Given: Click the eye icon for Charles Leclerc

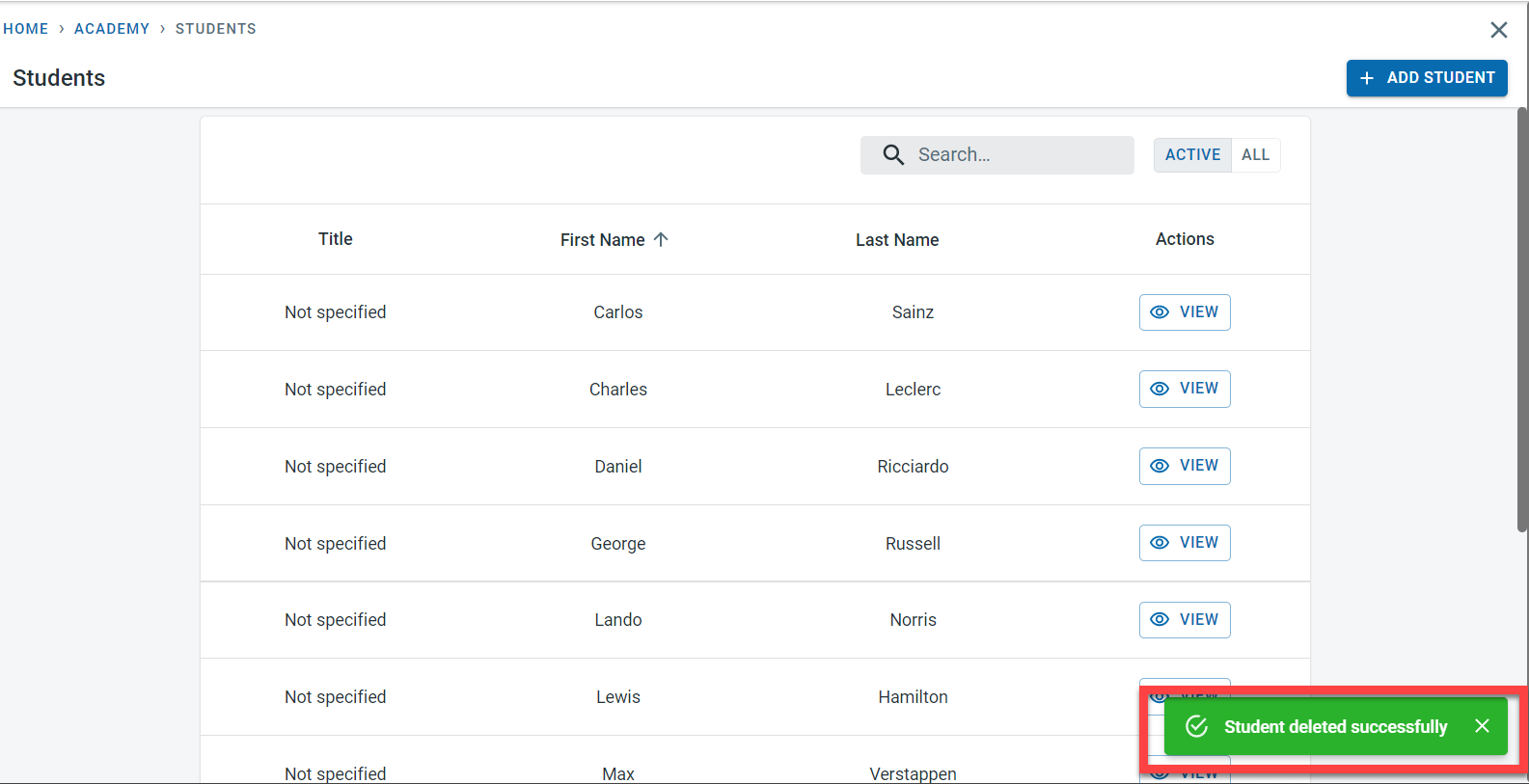Looking at the screenshot, I should [1160, 389].
